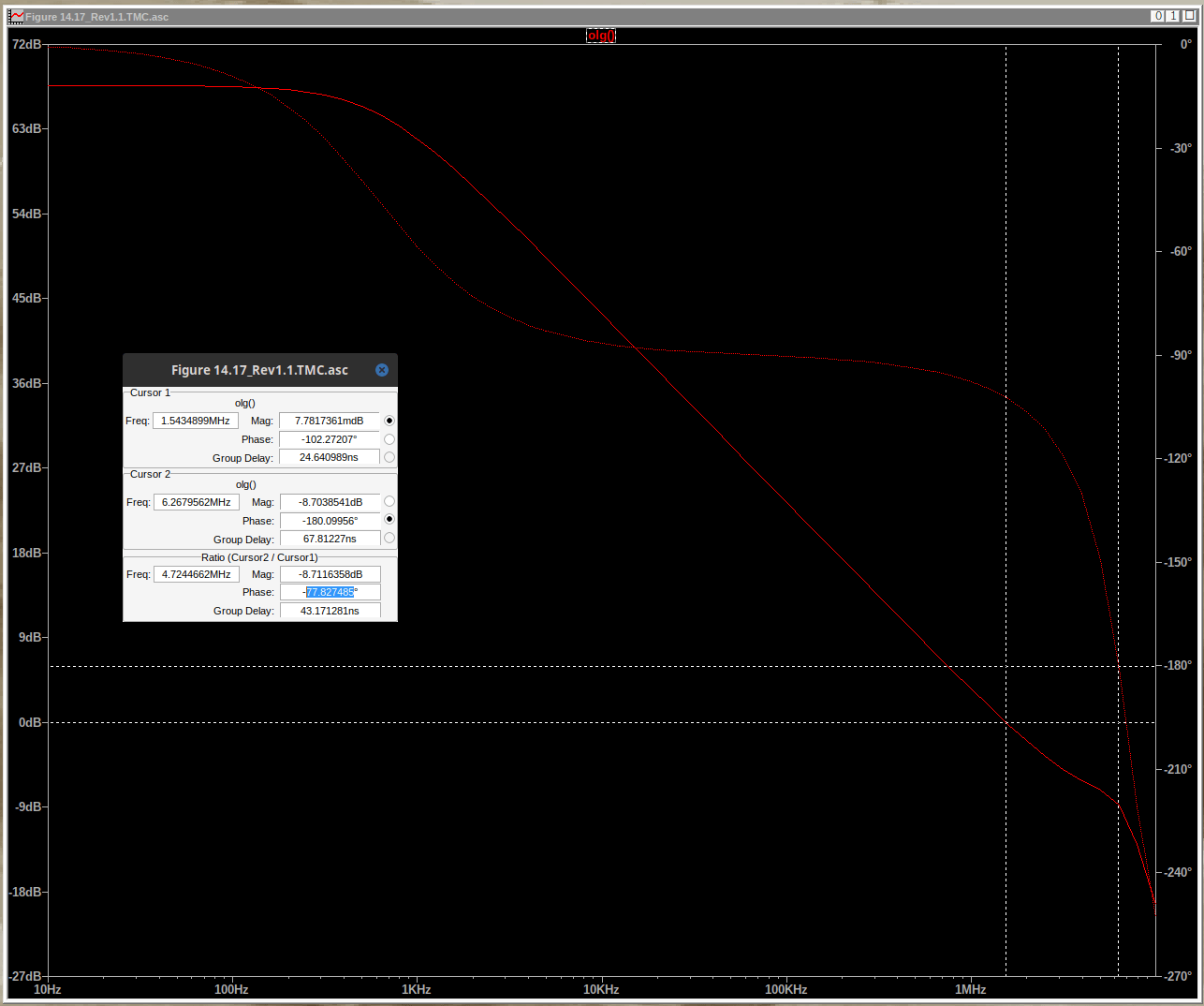1204x1006 pixels.
Task: Maximize the plot window with the square button
Action: [x=1190, y=16]
